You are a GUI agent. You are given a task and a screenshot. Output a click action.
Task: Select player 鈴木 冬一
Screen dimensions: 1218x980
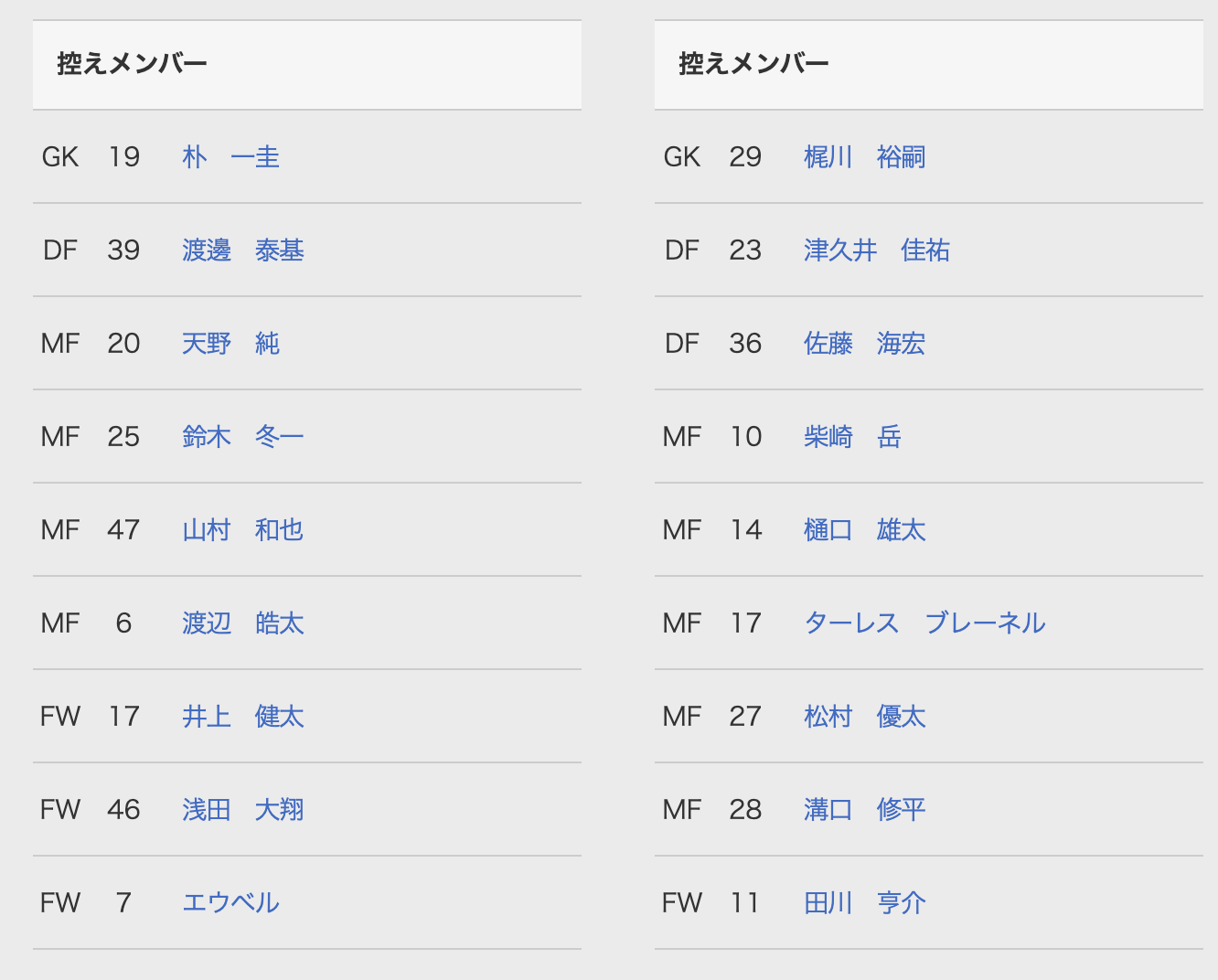point(242,437)
